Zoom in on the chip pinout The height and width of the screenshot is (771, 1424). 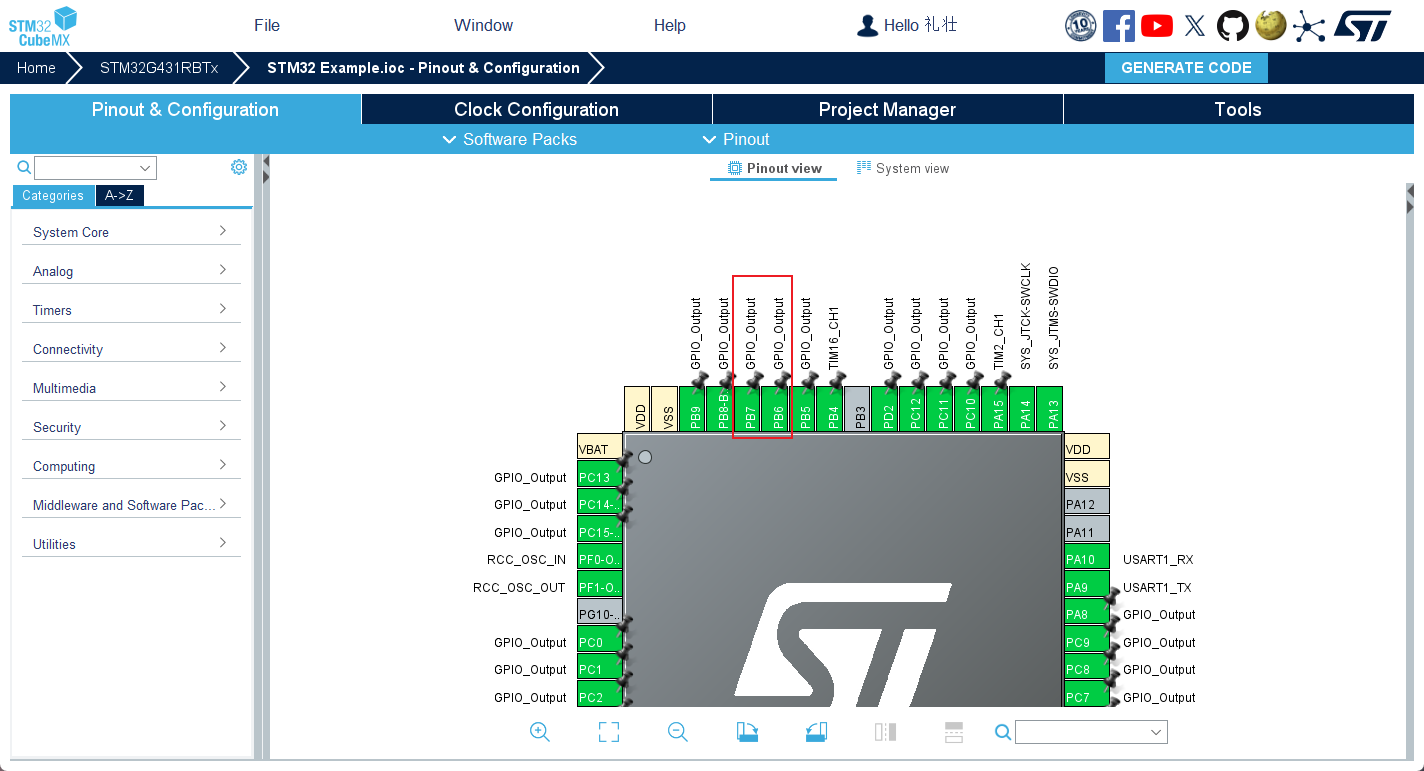540,732
